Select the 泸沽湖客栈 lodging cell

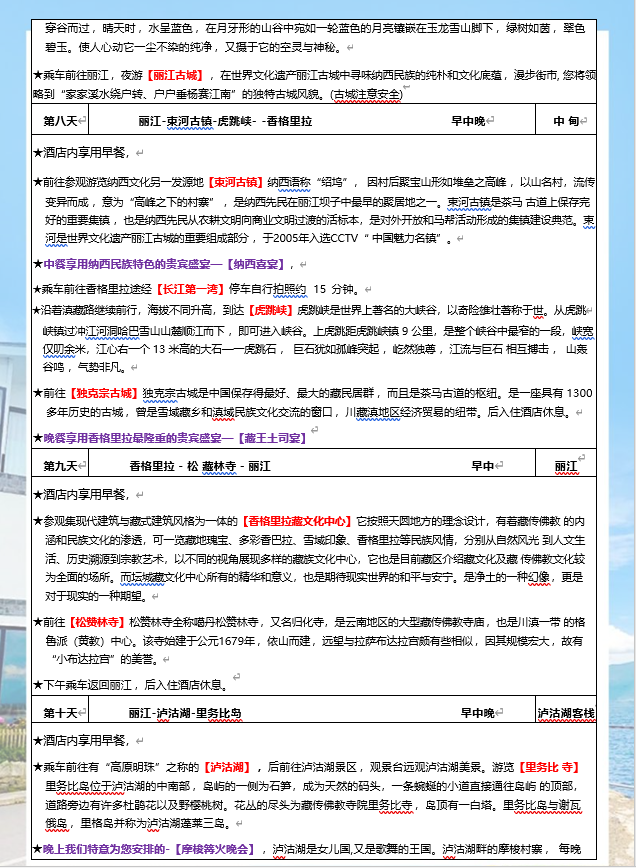[566, 710]
